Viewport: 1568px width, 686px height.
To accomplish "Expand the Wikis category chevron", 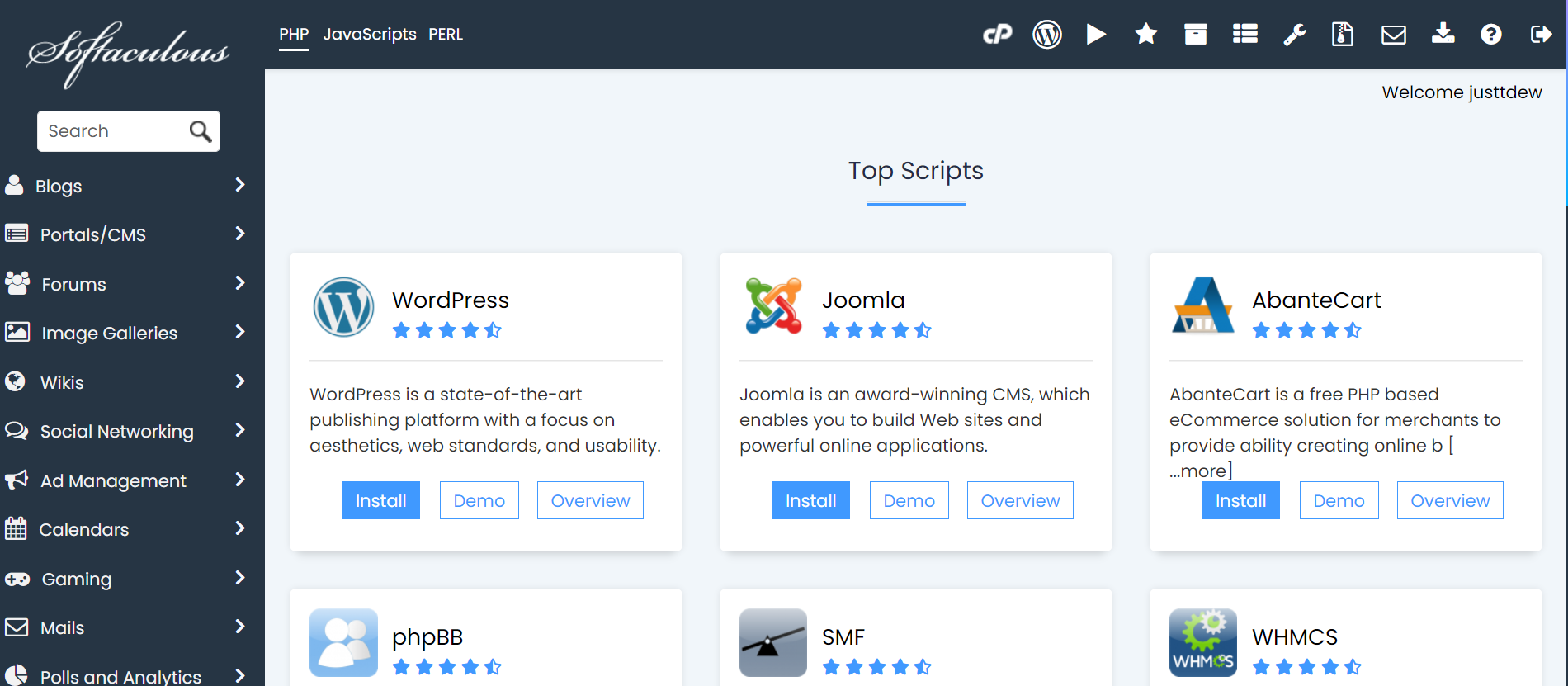I will click(x=240, y=381).
